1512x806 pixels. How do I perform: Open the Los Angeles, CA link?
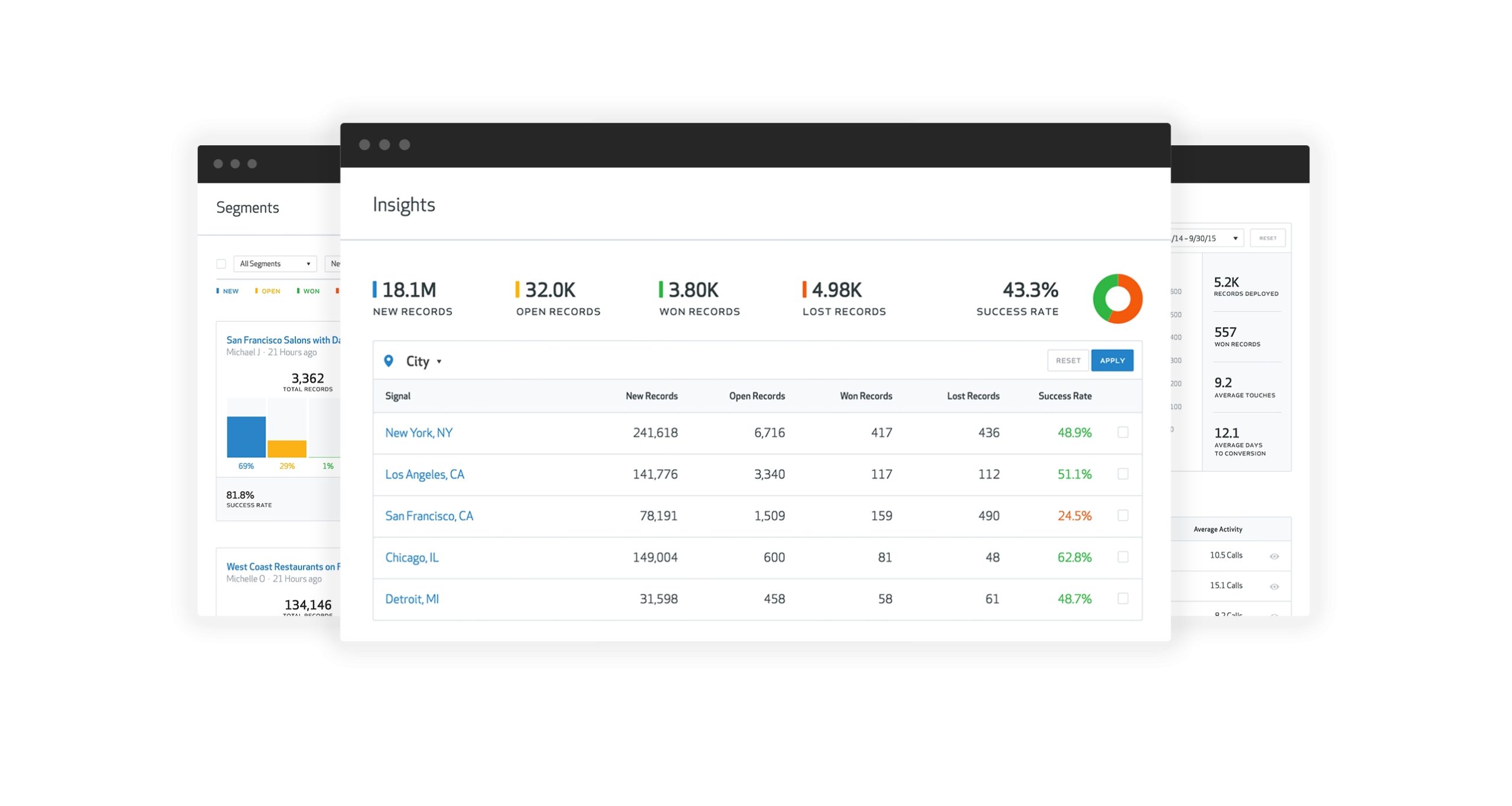click(424, 474)
